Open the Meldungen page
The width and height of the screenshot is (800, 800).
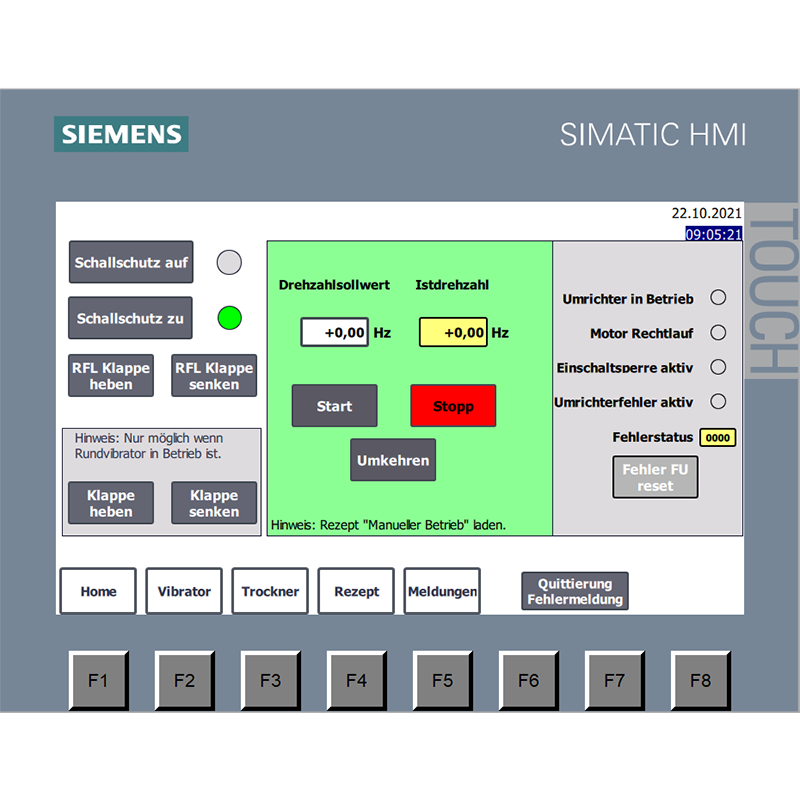pyautogui.click(x=442, y=591)
